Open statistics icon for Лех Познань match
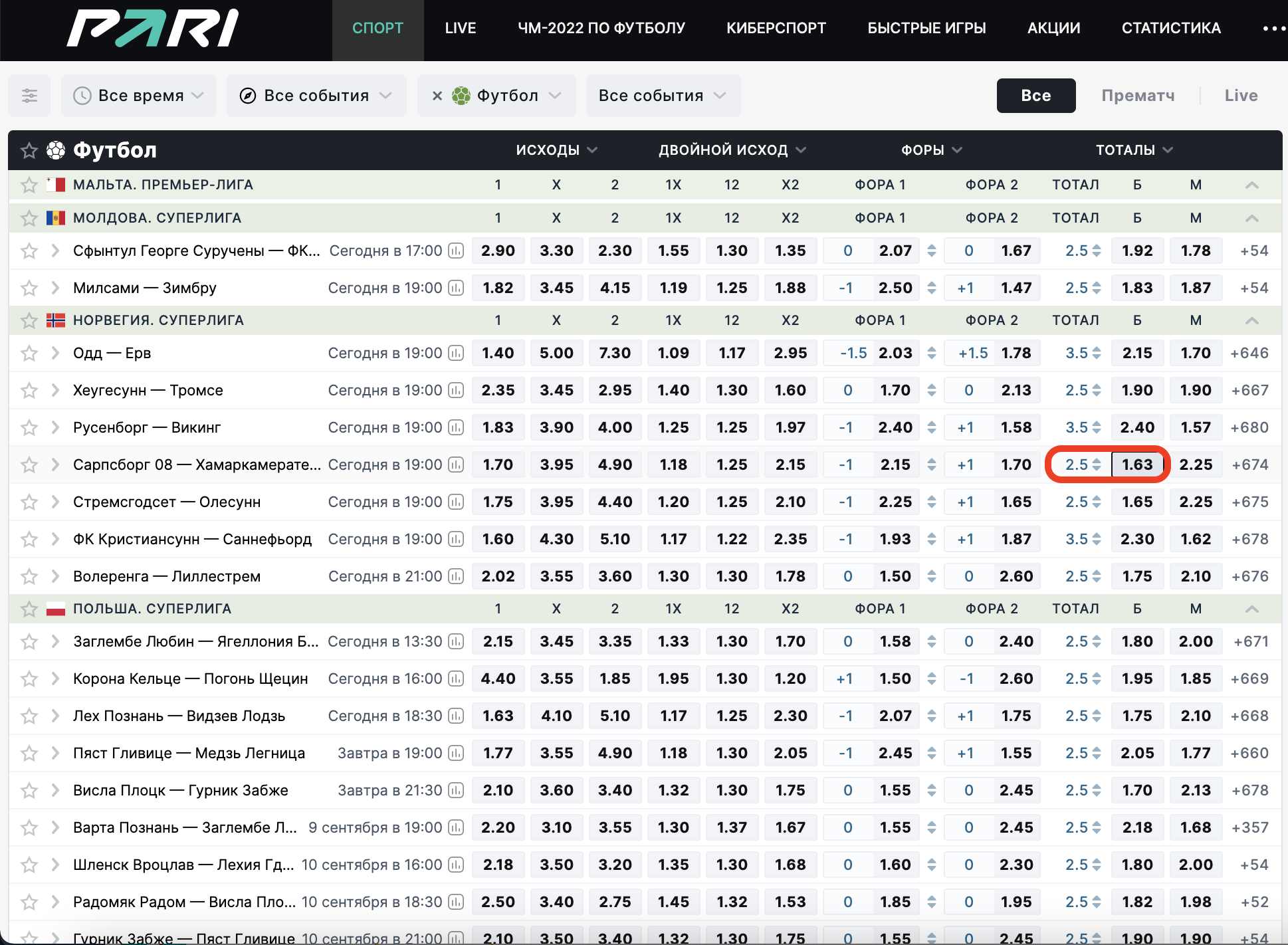Screen dimensions: 1288x945 coord(456,716)
